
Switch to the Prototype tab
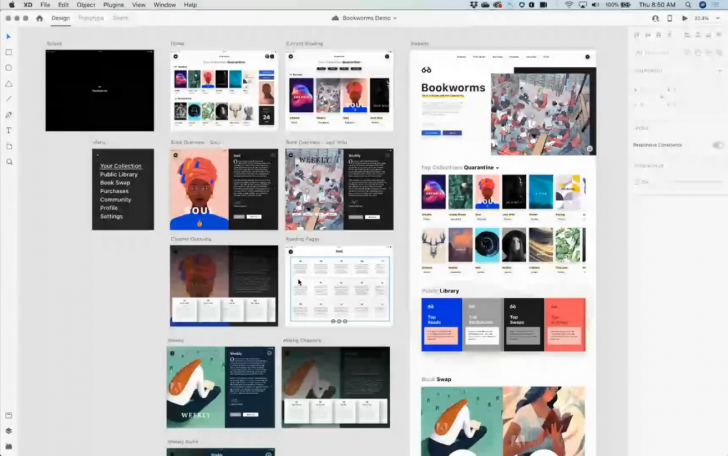point(91,18)
